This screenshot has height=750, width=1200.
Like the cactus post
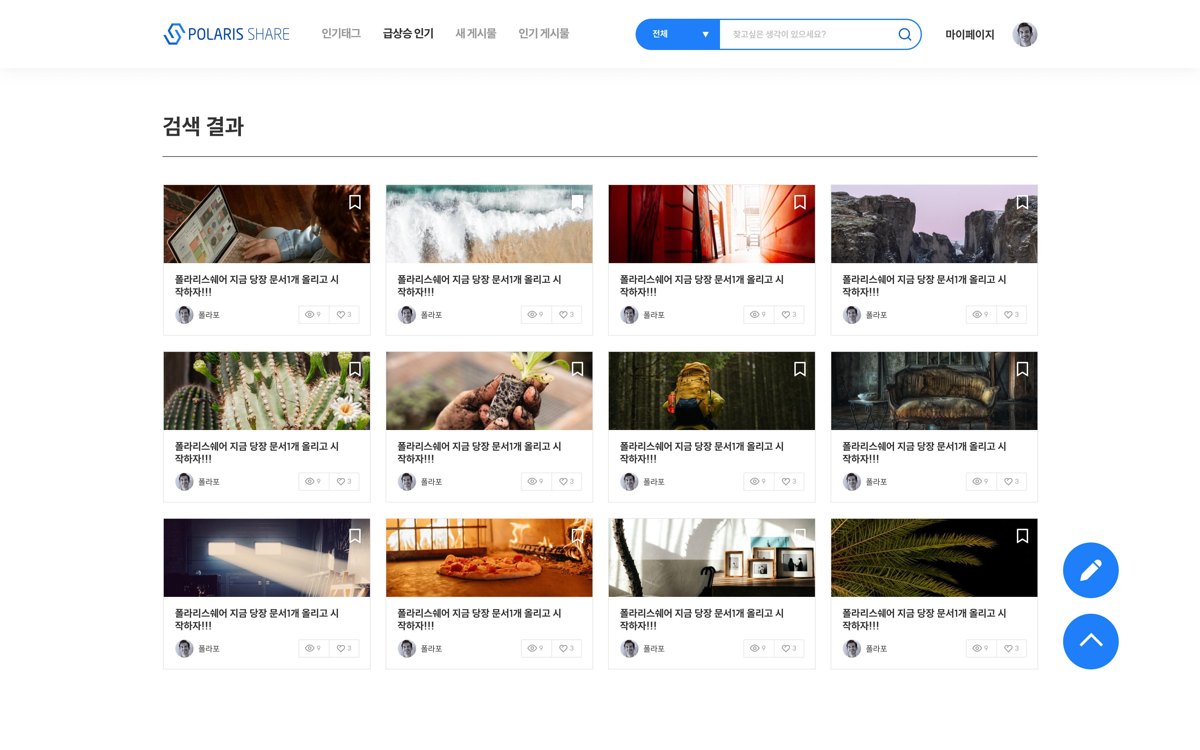click(344, 482)
